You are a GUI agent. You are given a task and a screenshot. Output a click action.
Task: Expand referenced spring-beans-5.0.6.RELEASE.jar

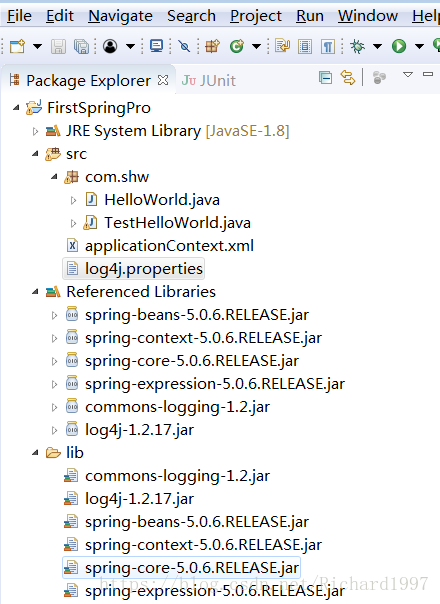click(54, 316)
